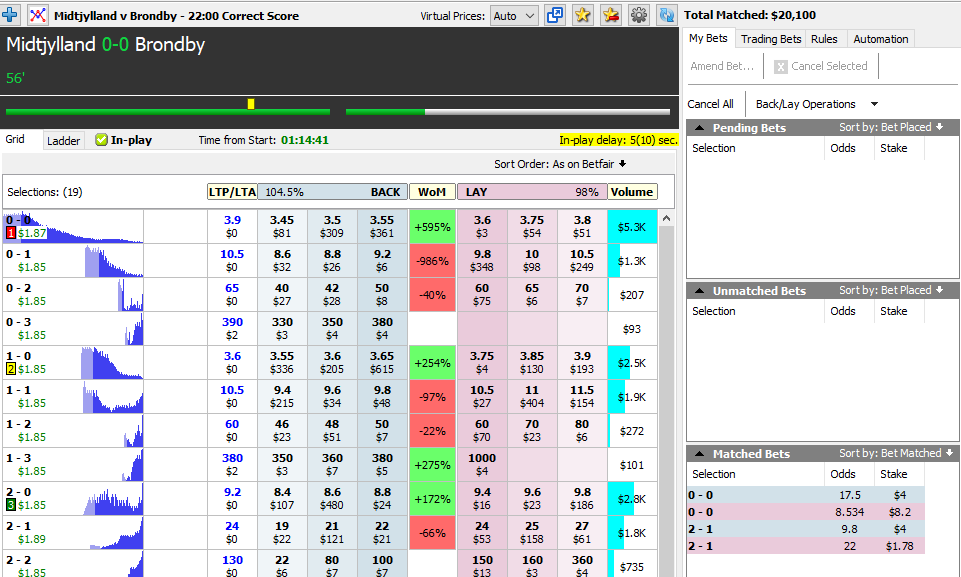Click the greyed Cancel Selected X icon
This screenshot has width=961, height=577.
point(780,67)
